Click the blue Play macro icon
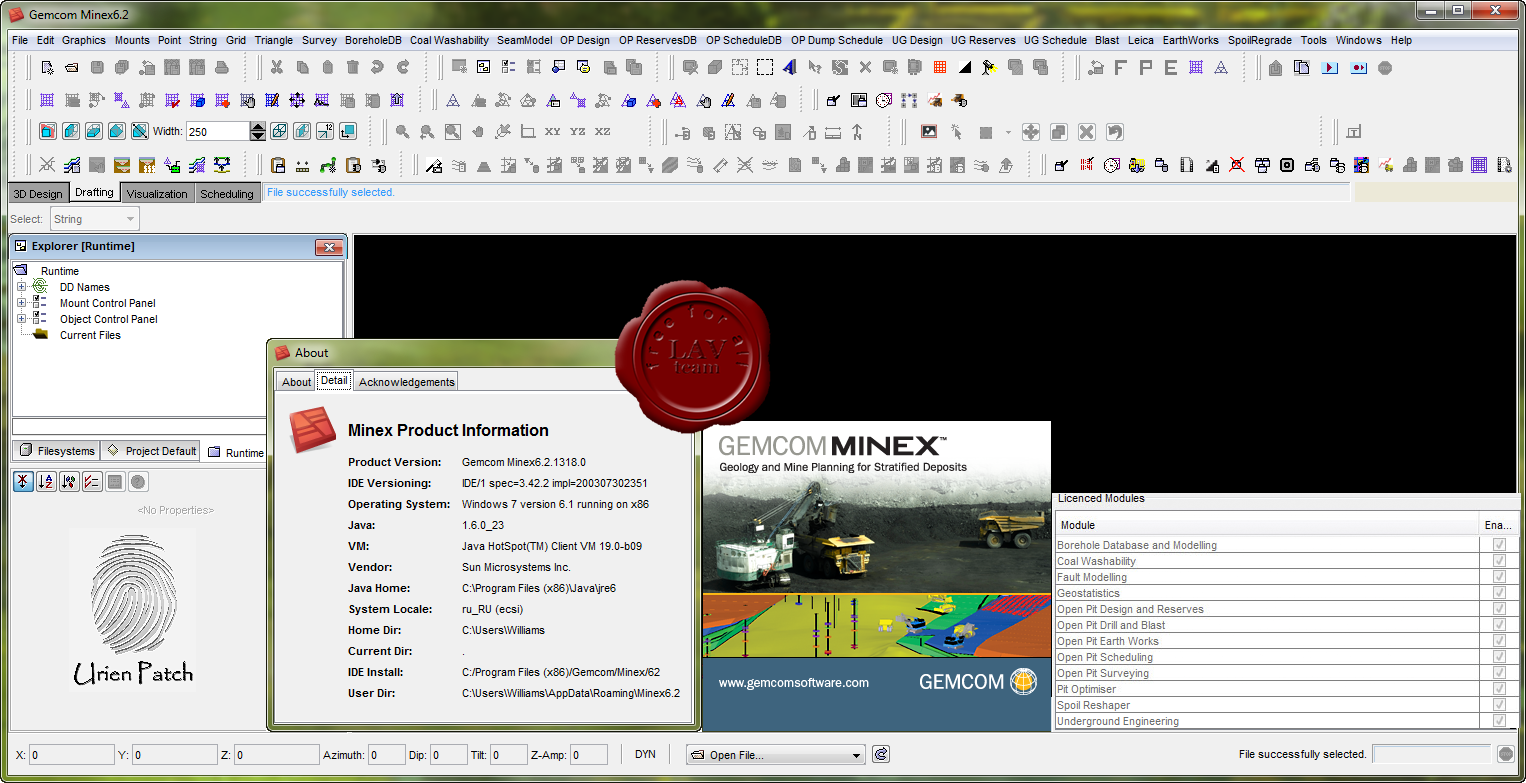The image size is (1526, 783). click(x=1329, y=68)
